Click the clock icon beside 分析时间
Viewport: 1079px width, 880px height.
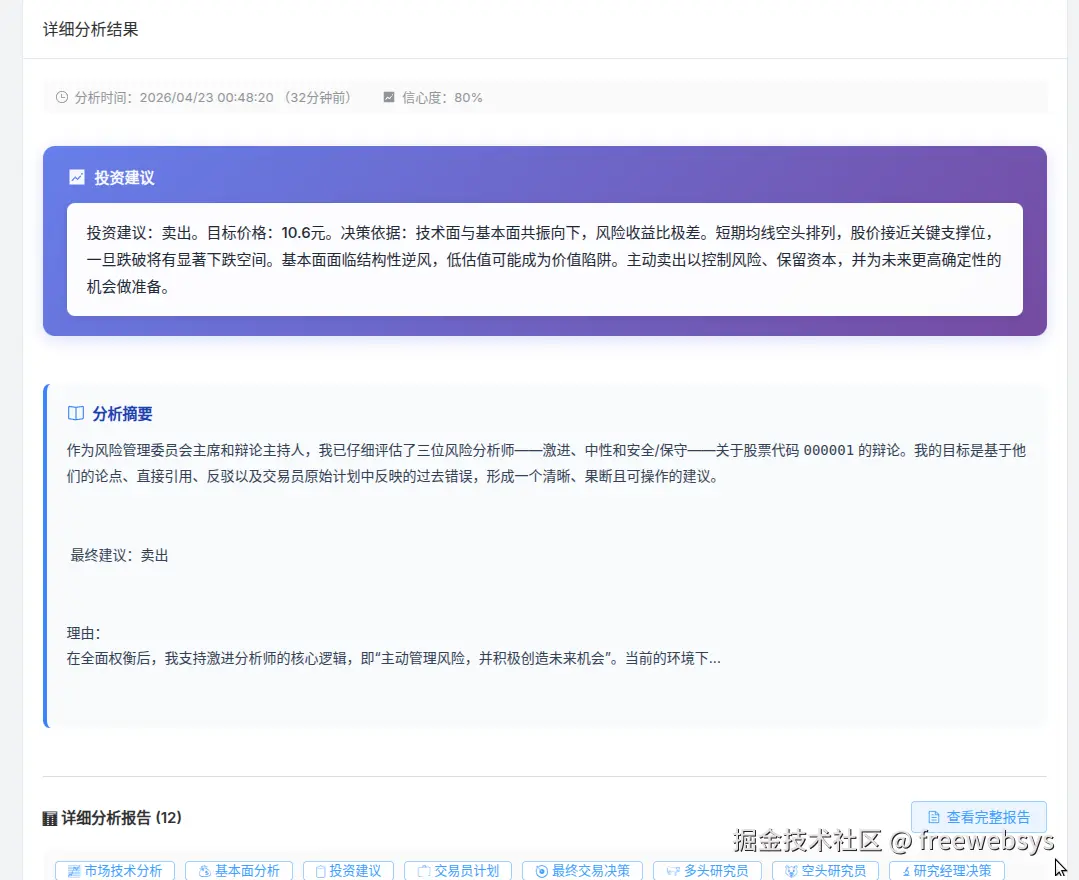(62, 97)
